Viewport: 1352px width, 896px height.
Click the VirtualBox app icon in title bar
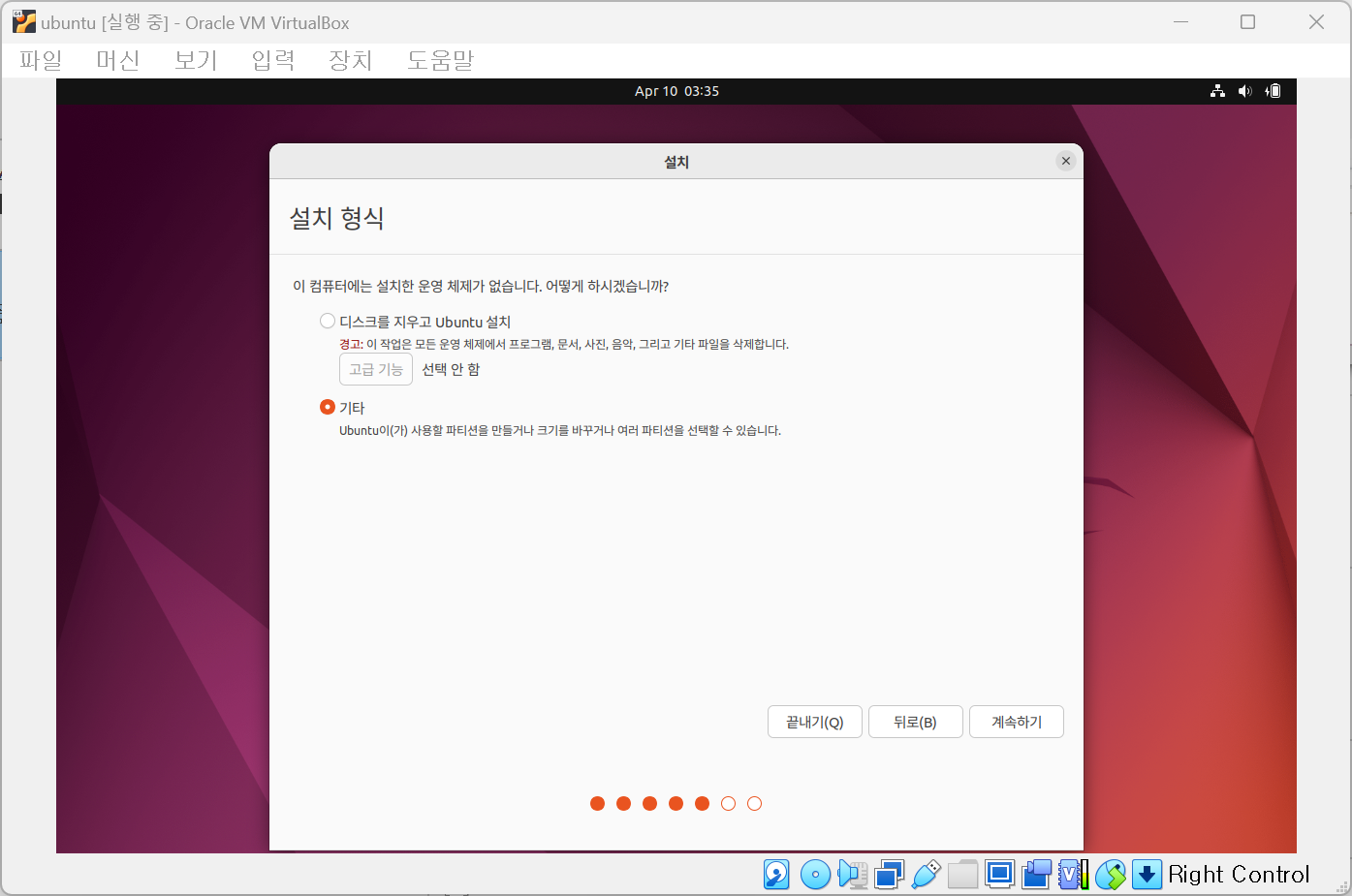(23, 21)
